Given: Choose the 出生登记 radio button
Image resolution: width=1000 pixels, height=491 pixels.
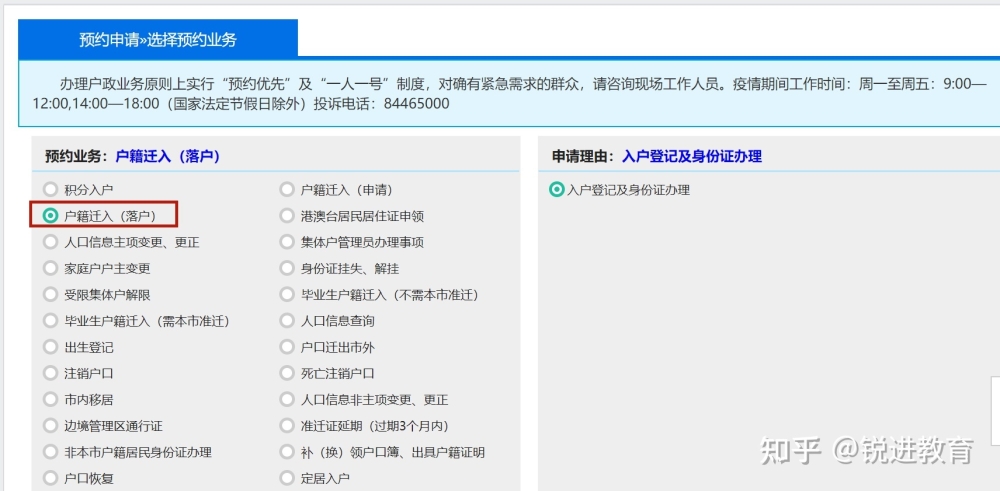Looking at the screenshot, I should 50,347.
